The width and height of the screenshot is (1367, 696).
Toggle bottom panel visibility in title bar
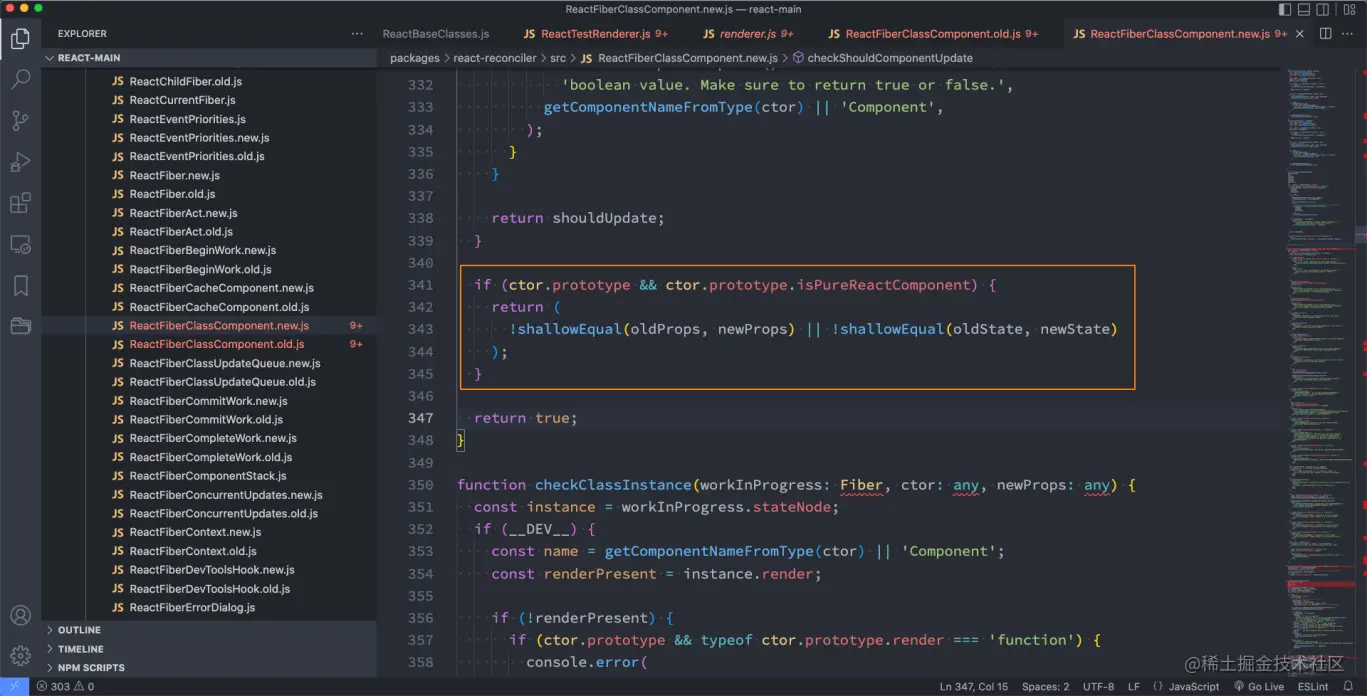coord(1305,10)
